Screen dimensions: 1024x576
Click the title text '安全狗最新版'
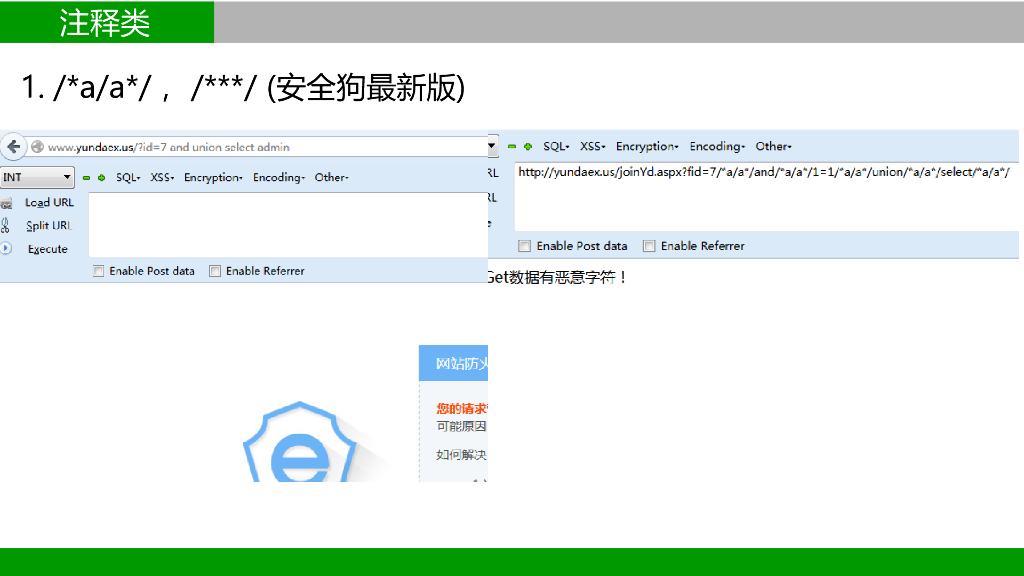(x=366, y=88)
